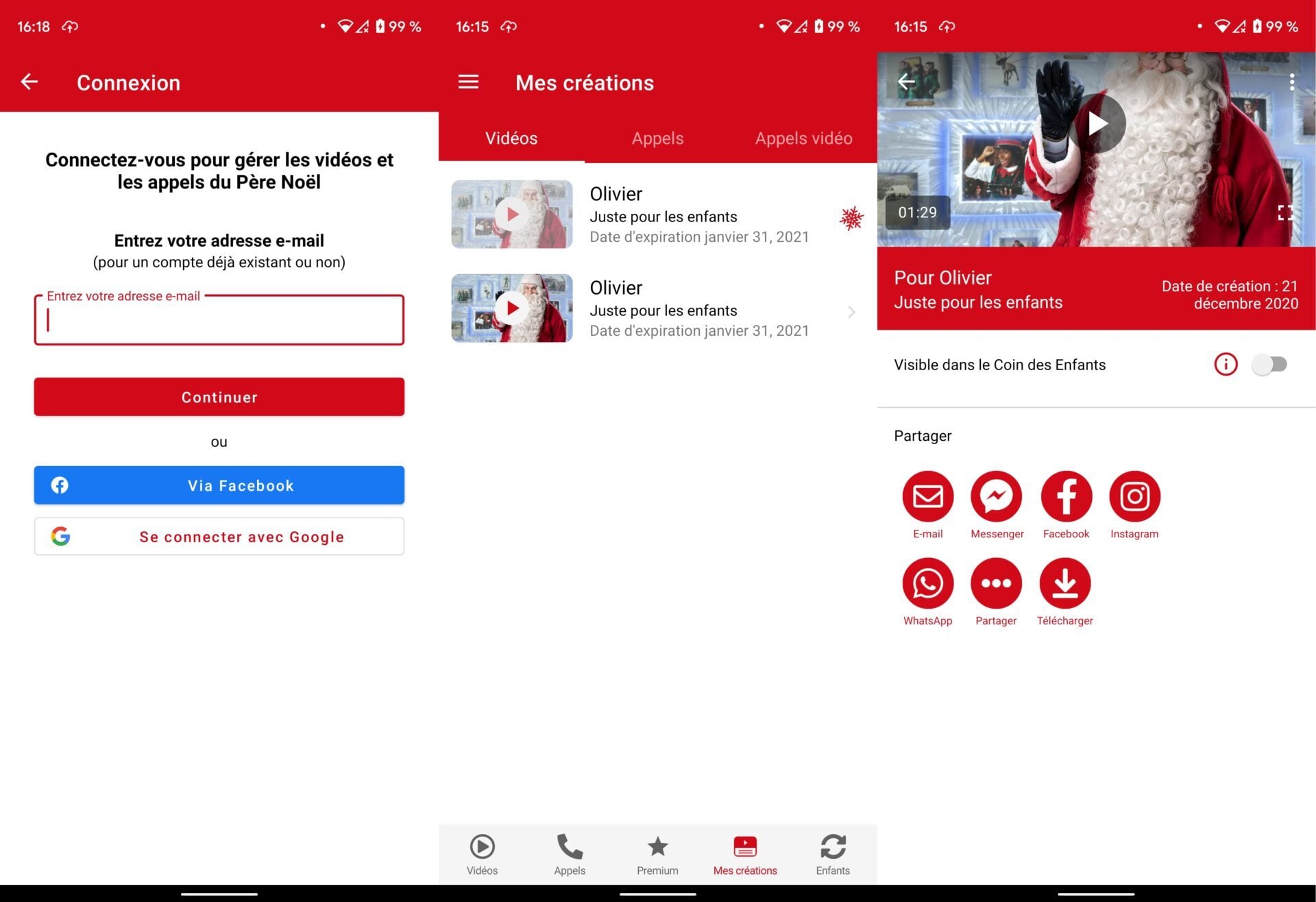The height and width of the screenshot is (902, 1316).
Task: Toggle Visible dans le Coin des Enfants
Action: pyautogui.click(x=1269, y=364)
